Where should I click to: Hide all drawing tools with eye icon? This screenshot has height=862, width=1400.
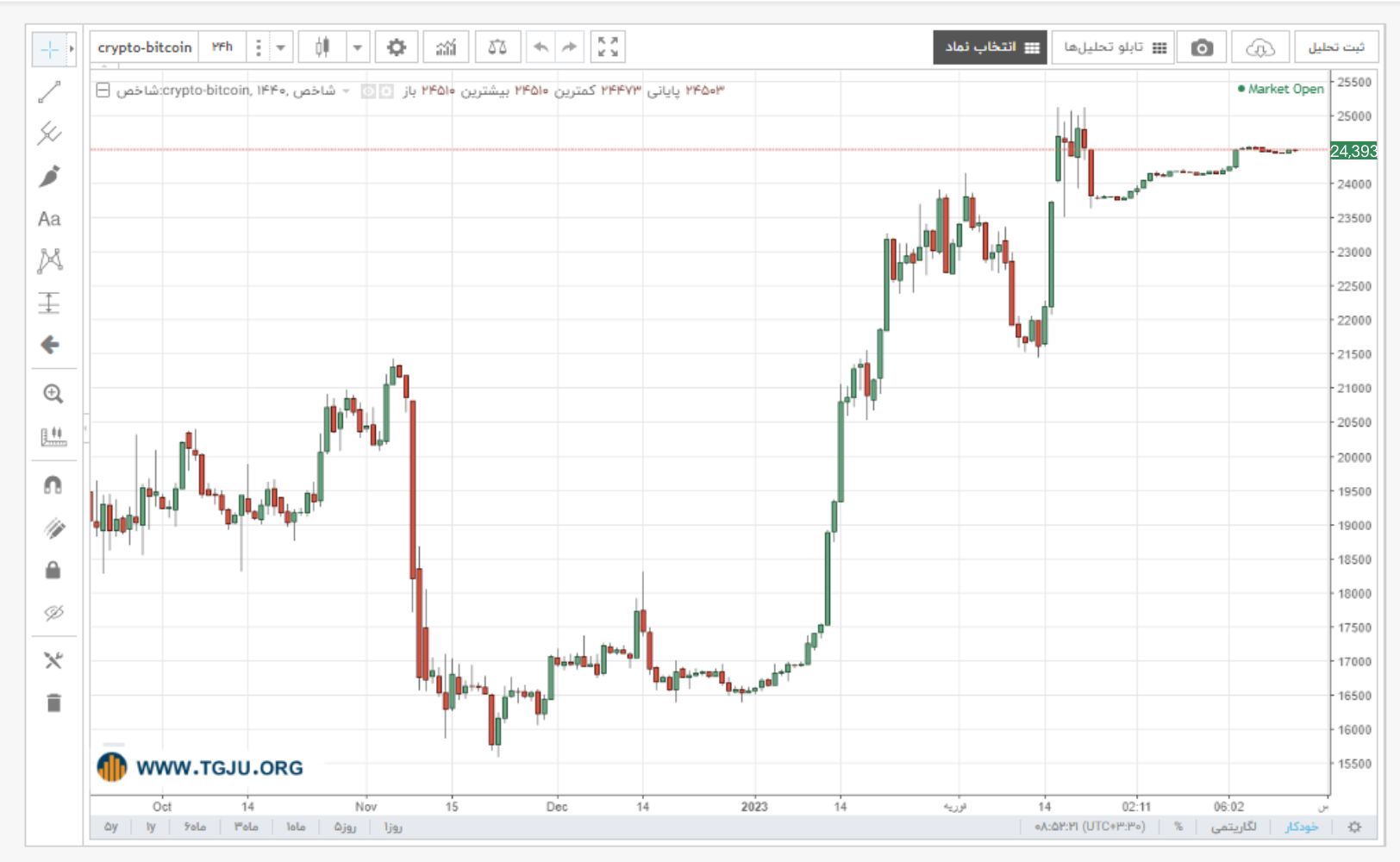(x=53, y=613)
